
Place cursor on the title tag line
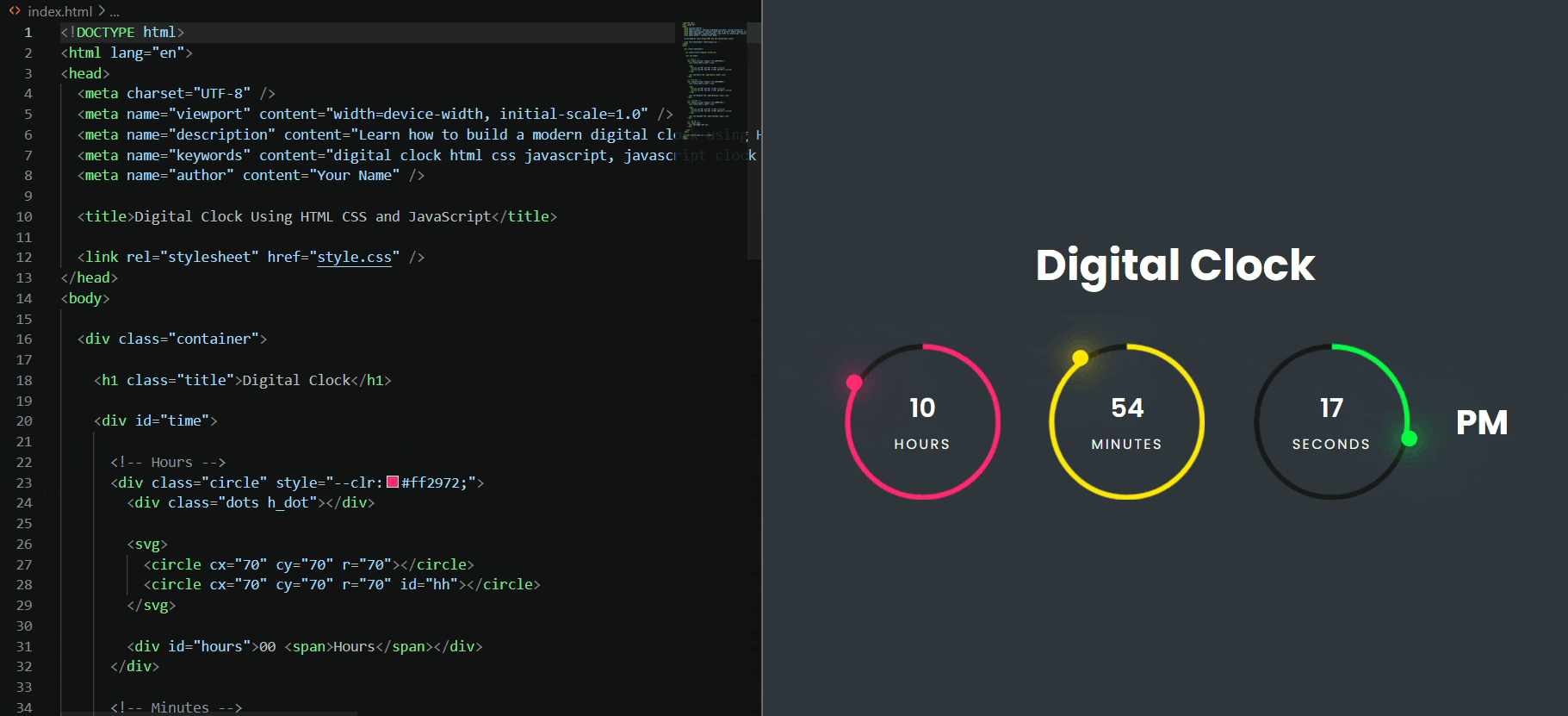[317, 216]
